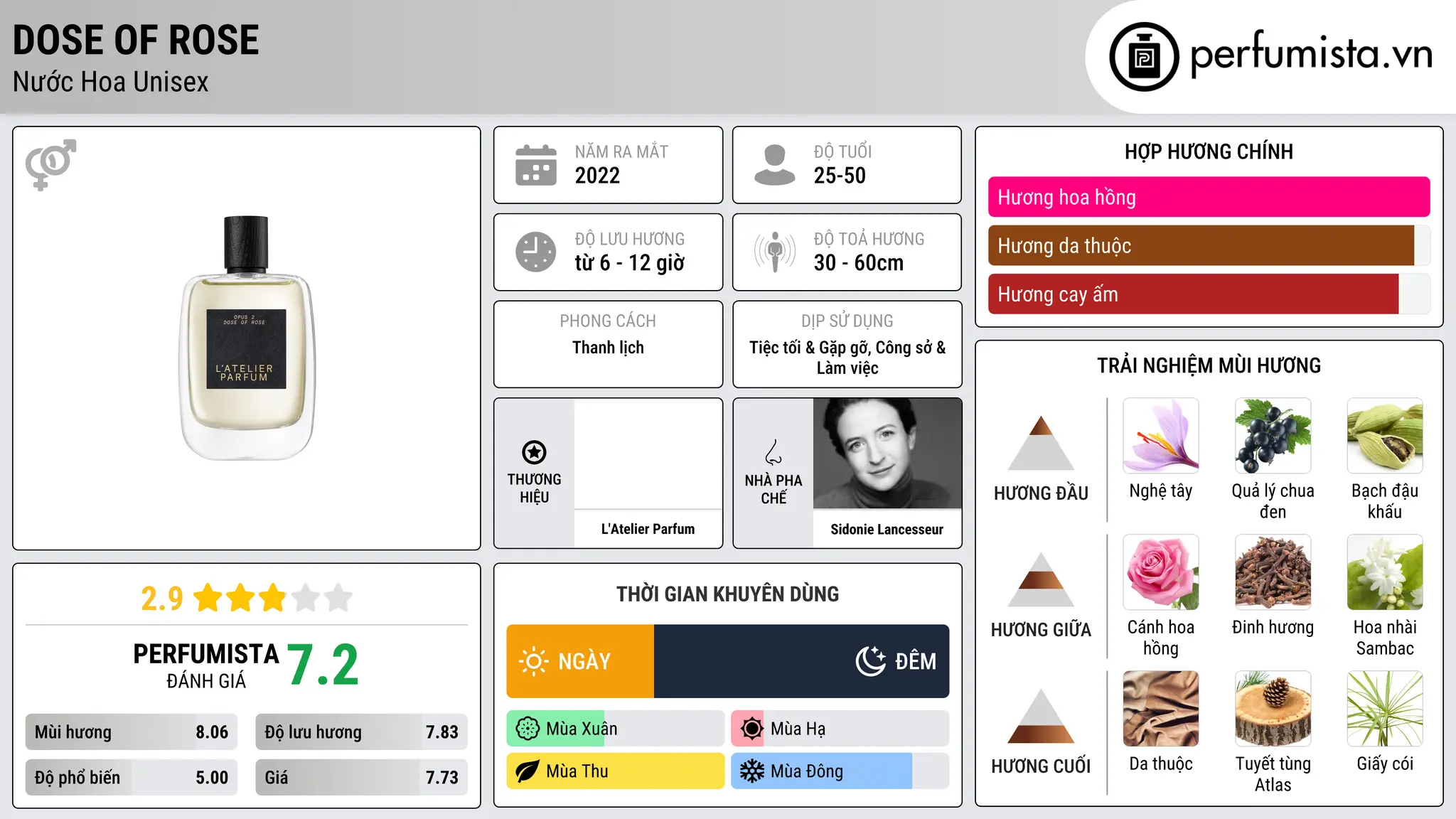Open the Dose of Rose bottle image
Image resolution: width=1456 pixels, height=819 pixels.
247,338
